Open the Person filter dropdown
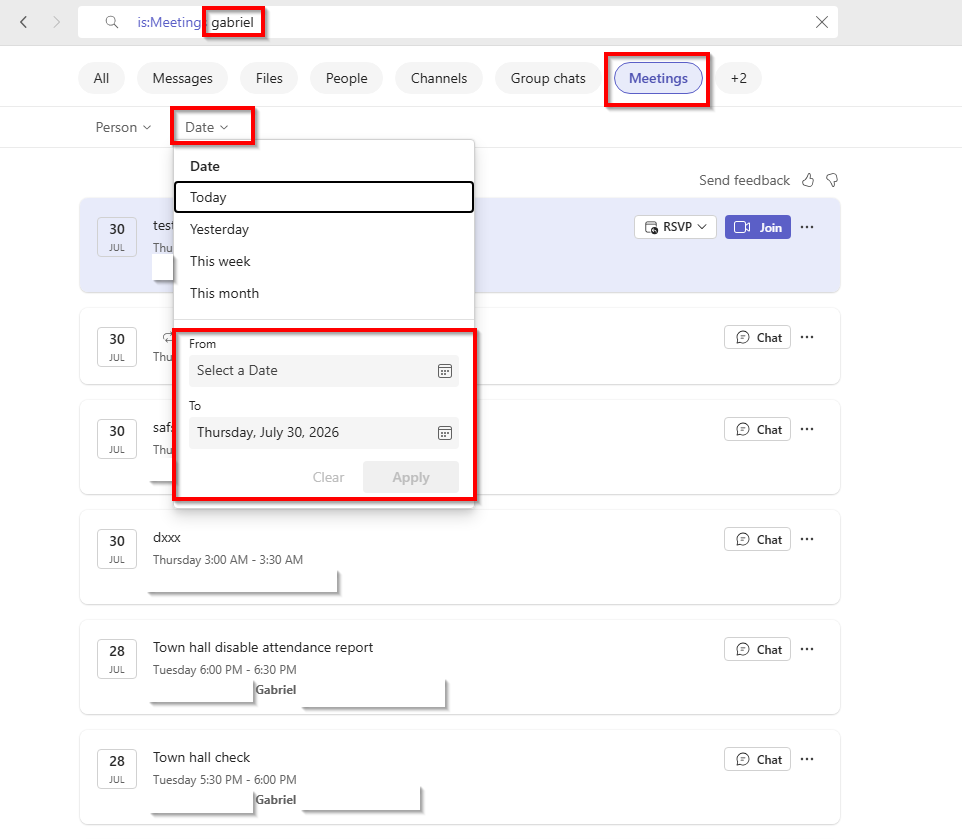 tap(123, 128)
